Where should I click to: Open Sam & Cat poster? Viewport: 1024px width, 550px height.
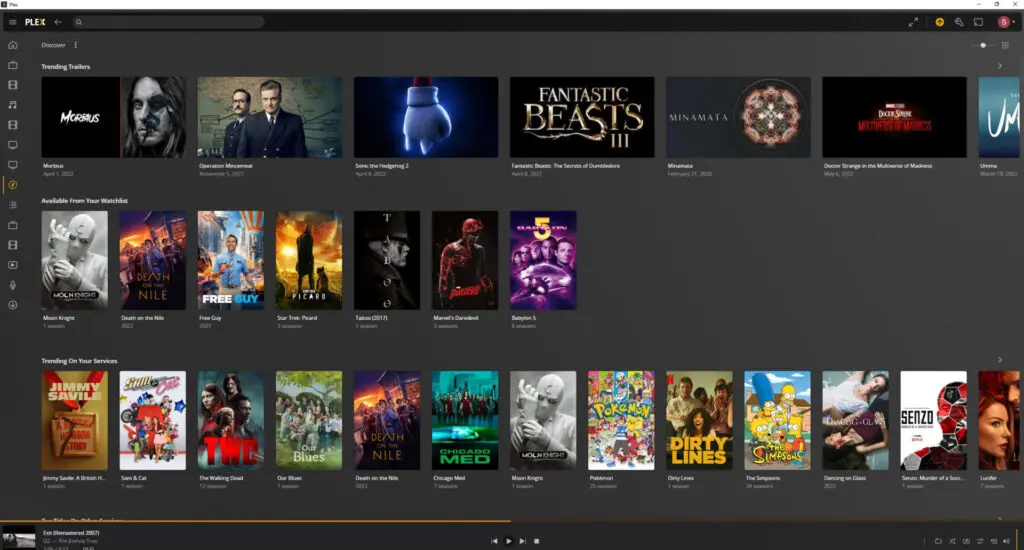[153, 420]
